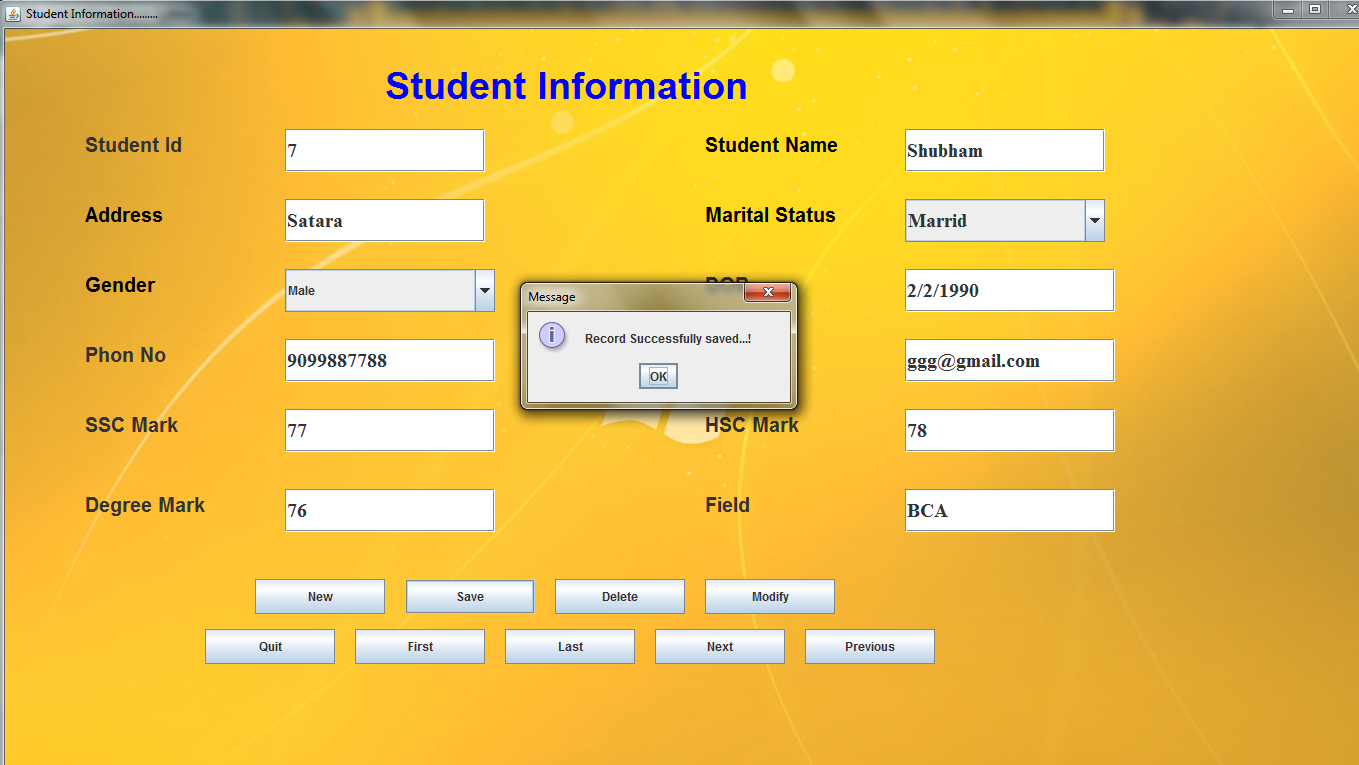Viewport: 1359px width, 765px height.
Task: Click the Student Id field
Action: tap(385, 150)
